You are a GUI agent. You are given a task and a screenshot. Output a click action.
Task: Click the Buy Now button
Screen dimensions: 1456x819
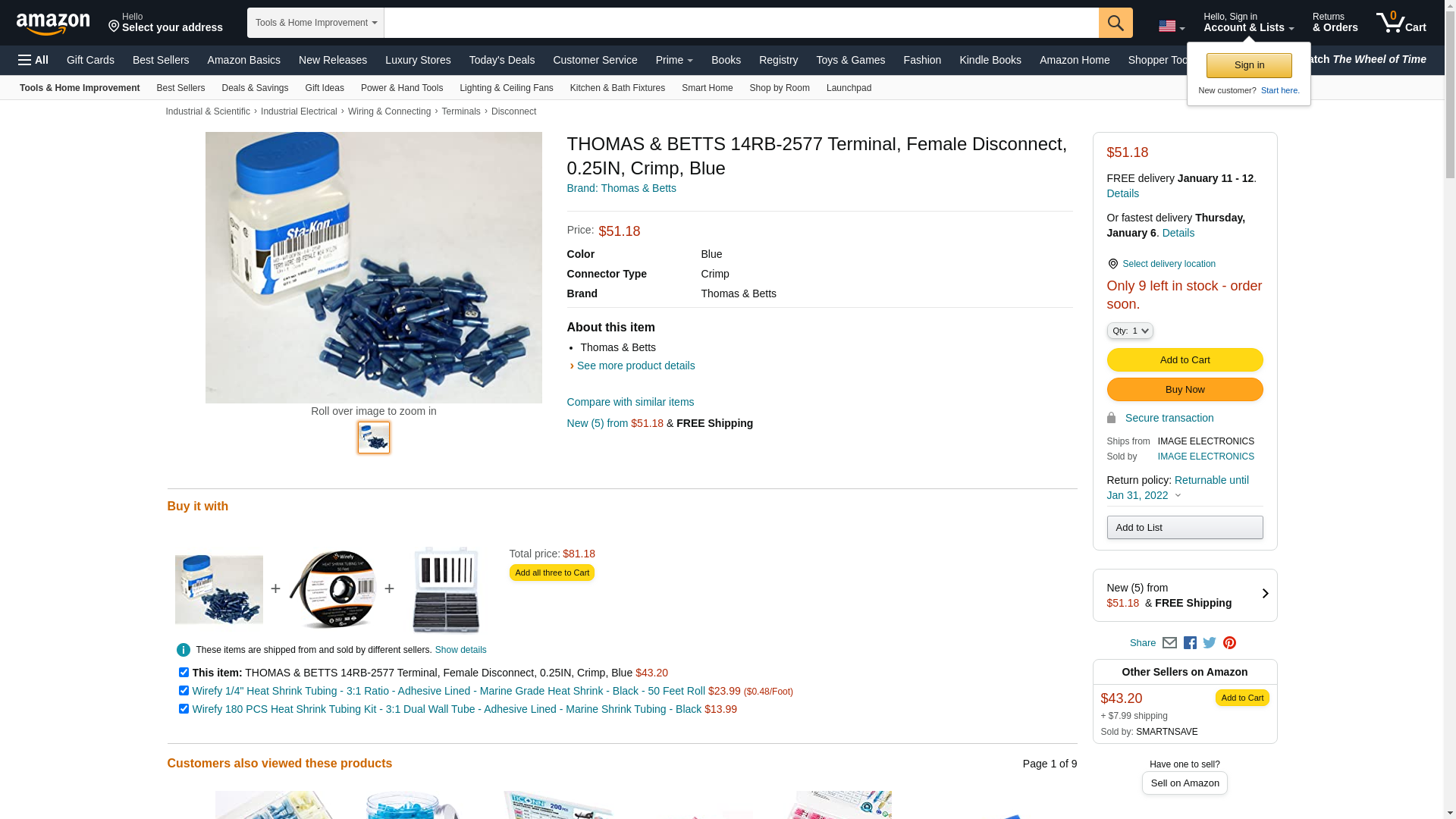[x=1185, y=390]
